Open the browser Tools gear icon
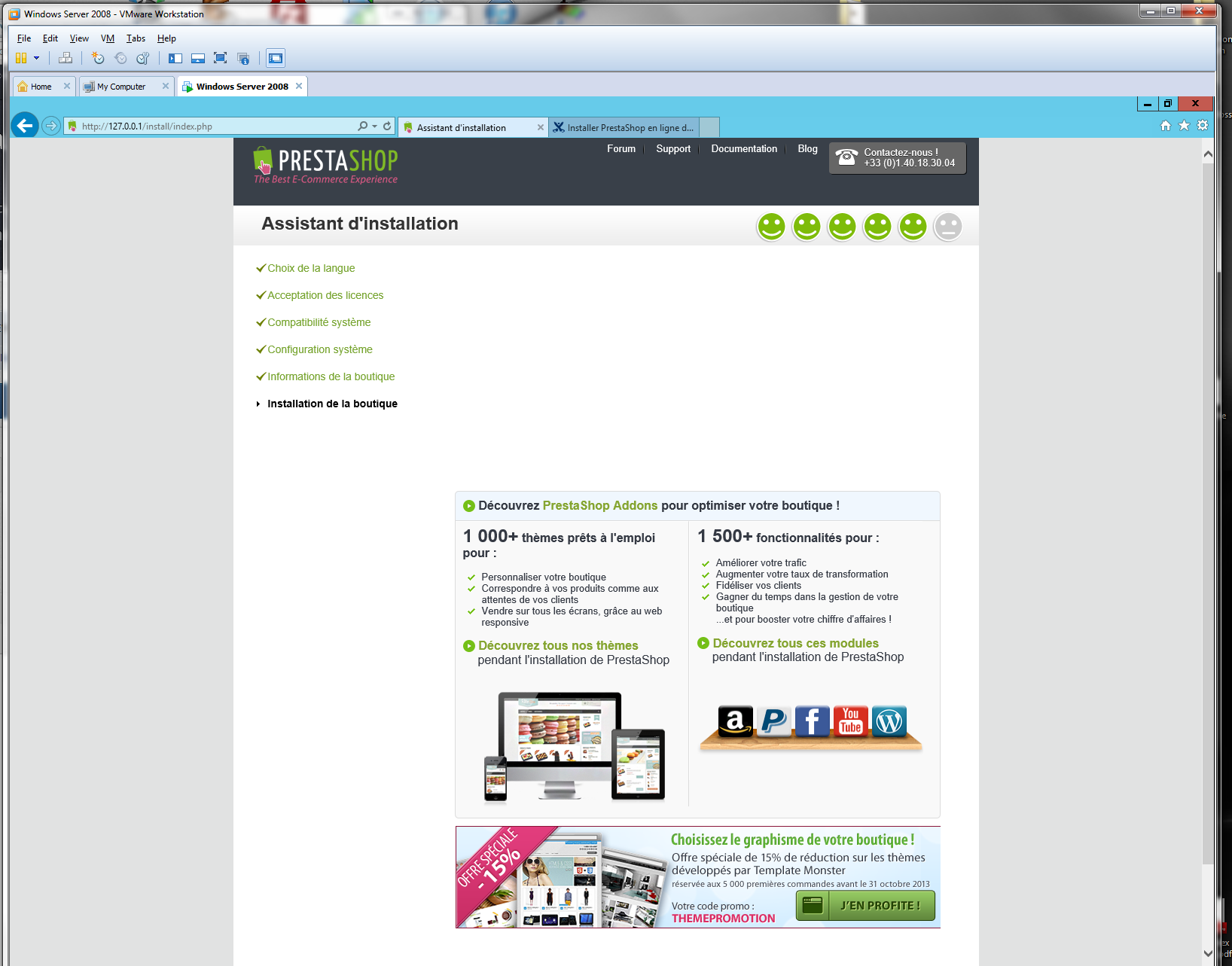1232x966 pixels. tap(1203, 126)
